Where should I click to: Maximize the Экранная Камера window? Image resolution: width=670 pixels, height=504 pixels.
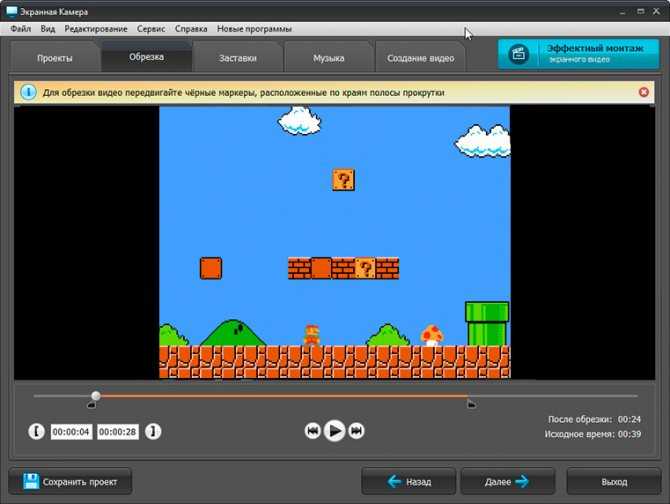[640, 12]
